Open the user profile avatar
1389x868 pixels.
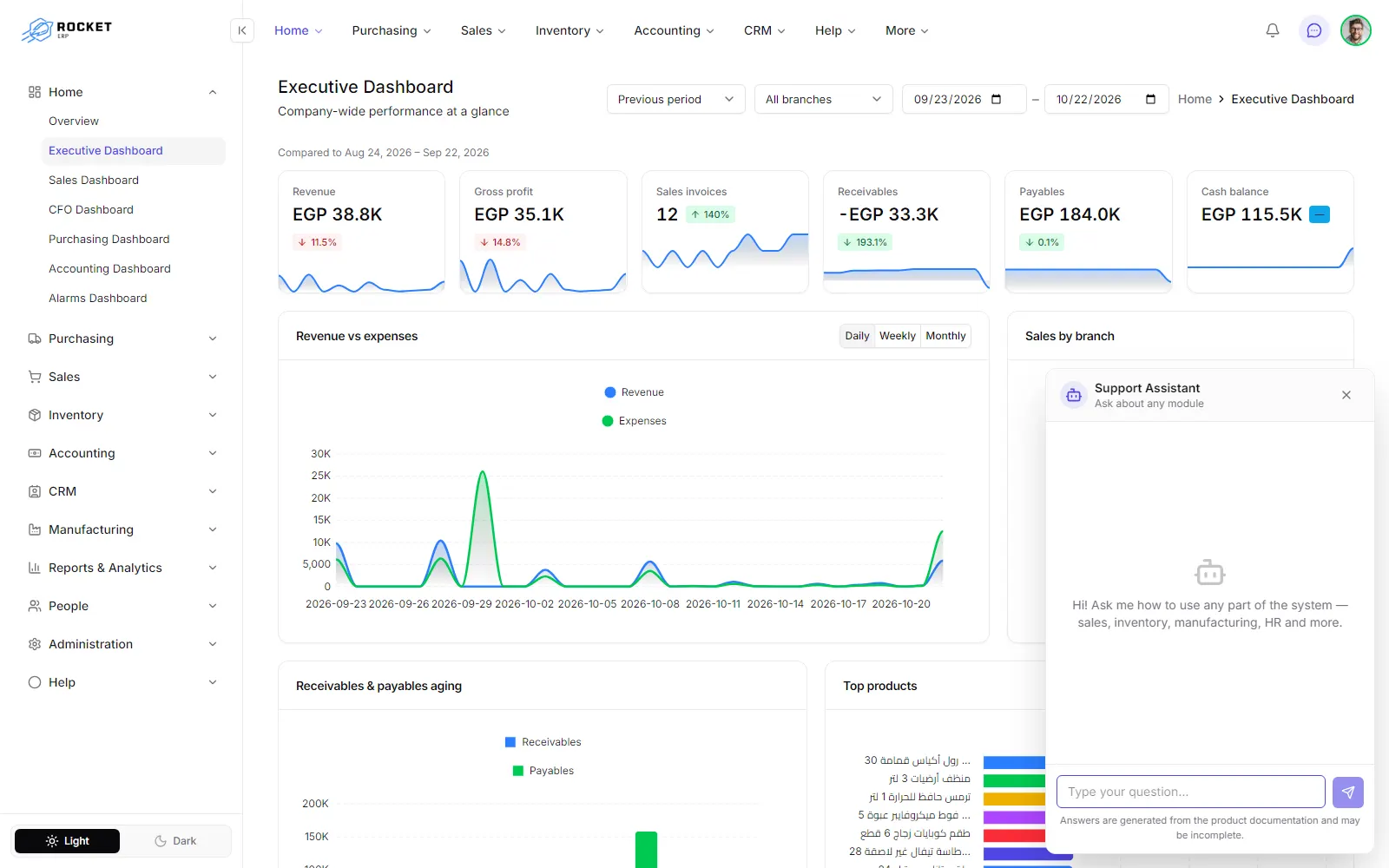click(1356, 30)
